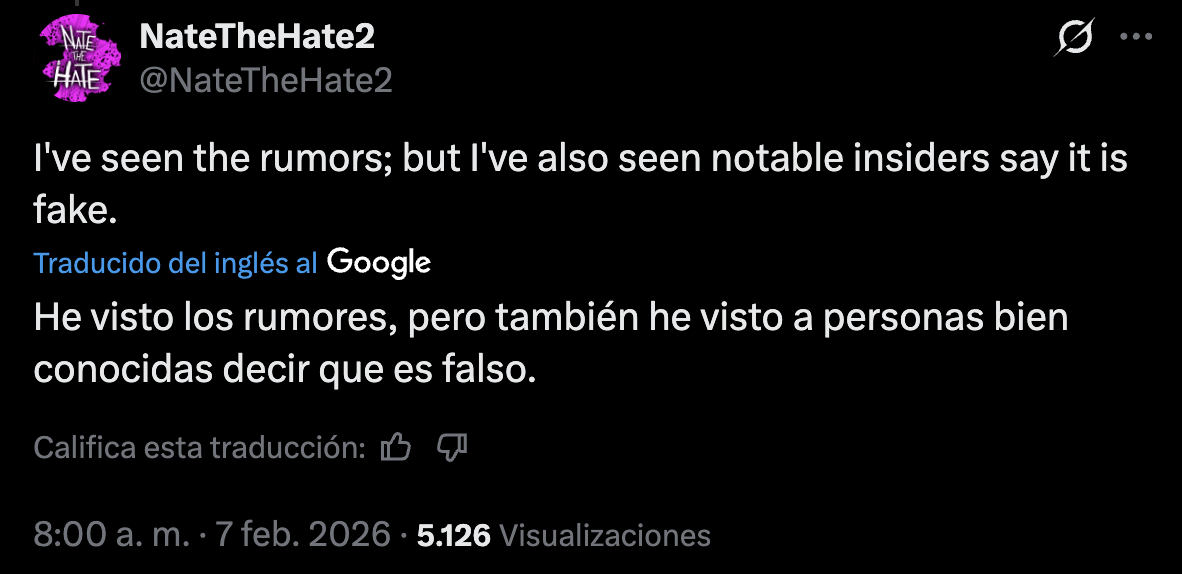Click the Visualizaciones label
Screen dimensions: 1182x574
604,536
